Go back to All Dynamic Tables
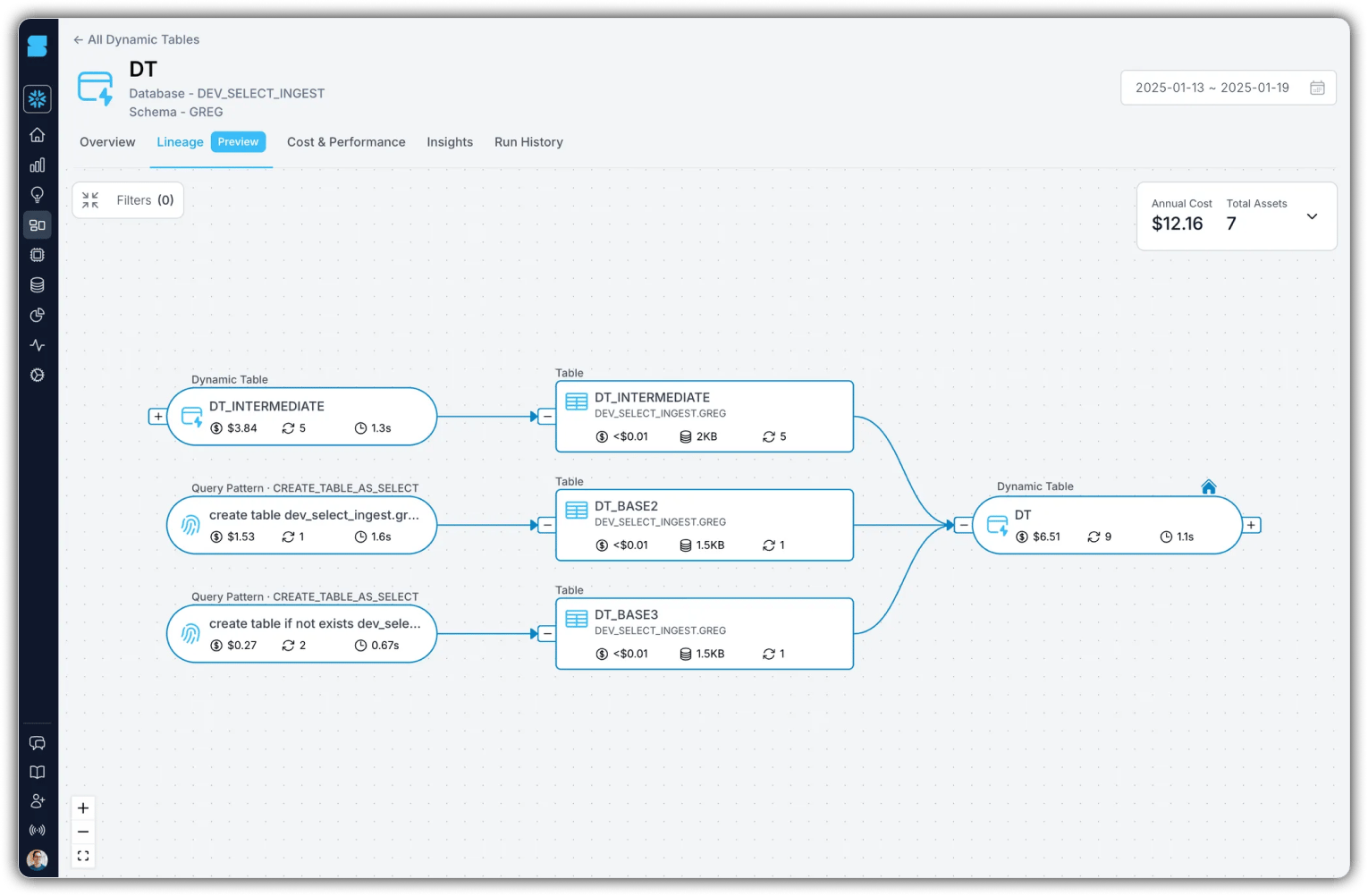Image resolution: width=1368 pixels, height=896 pixels. tap(136, 39)
